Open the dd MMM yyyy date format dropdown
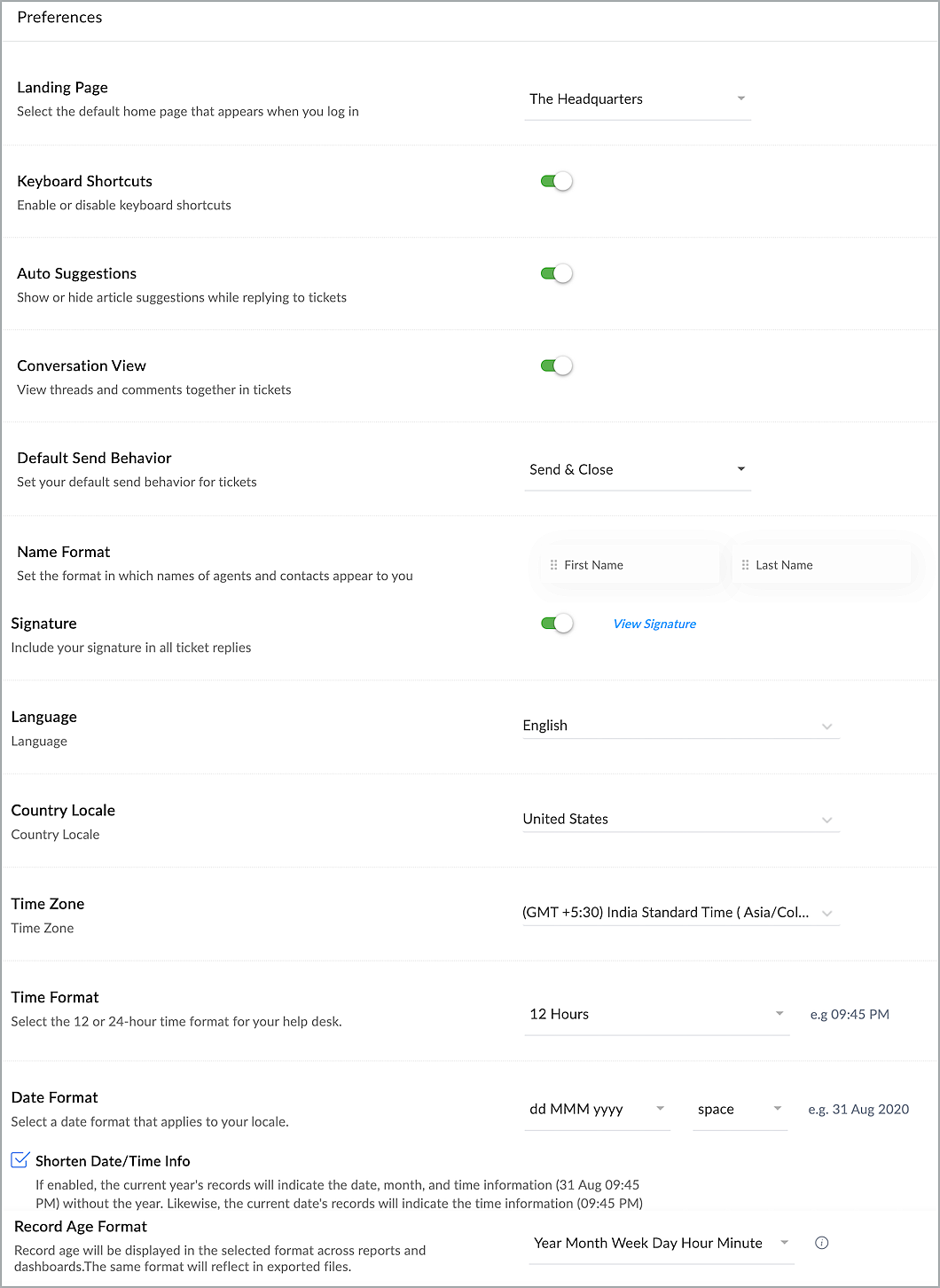This screenshot has height=1288, width=940. coord(597,1110)
